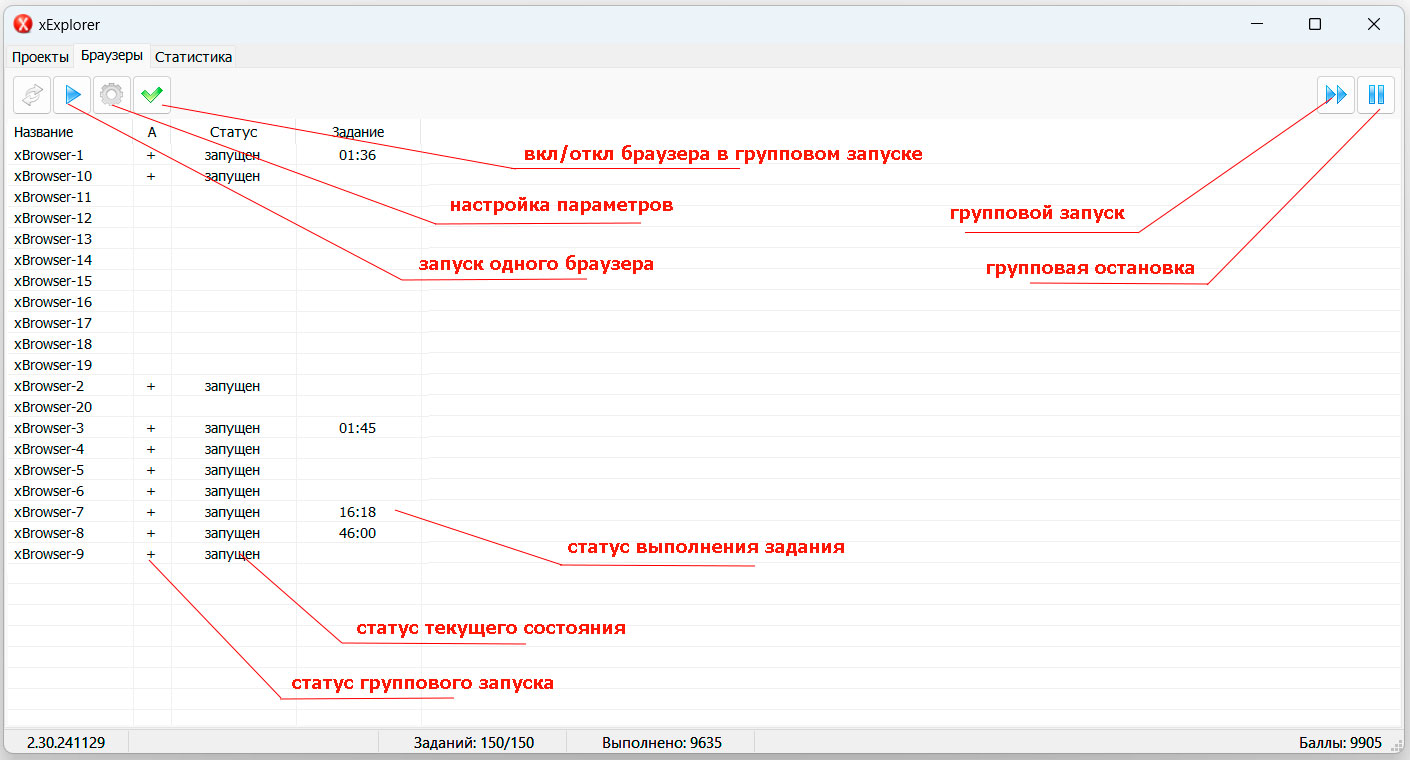Open browser parameters via gear icon
This screenshot has height=760, width=1410.
(112, 95)
